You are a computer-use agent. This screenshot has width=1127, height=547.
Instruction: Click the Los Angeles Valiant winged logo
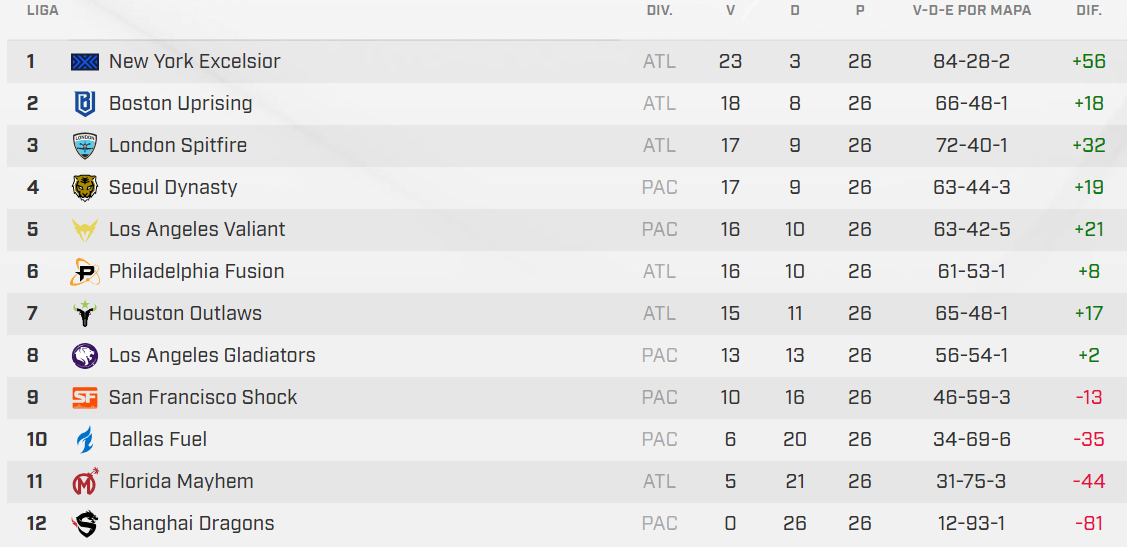pos(85,230)
